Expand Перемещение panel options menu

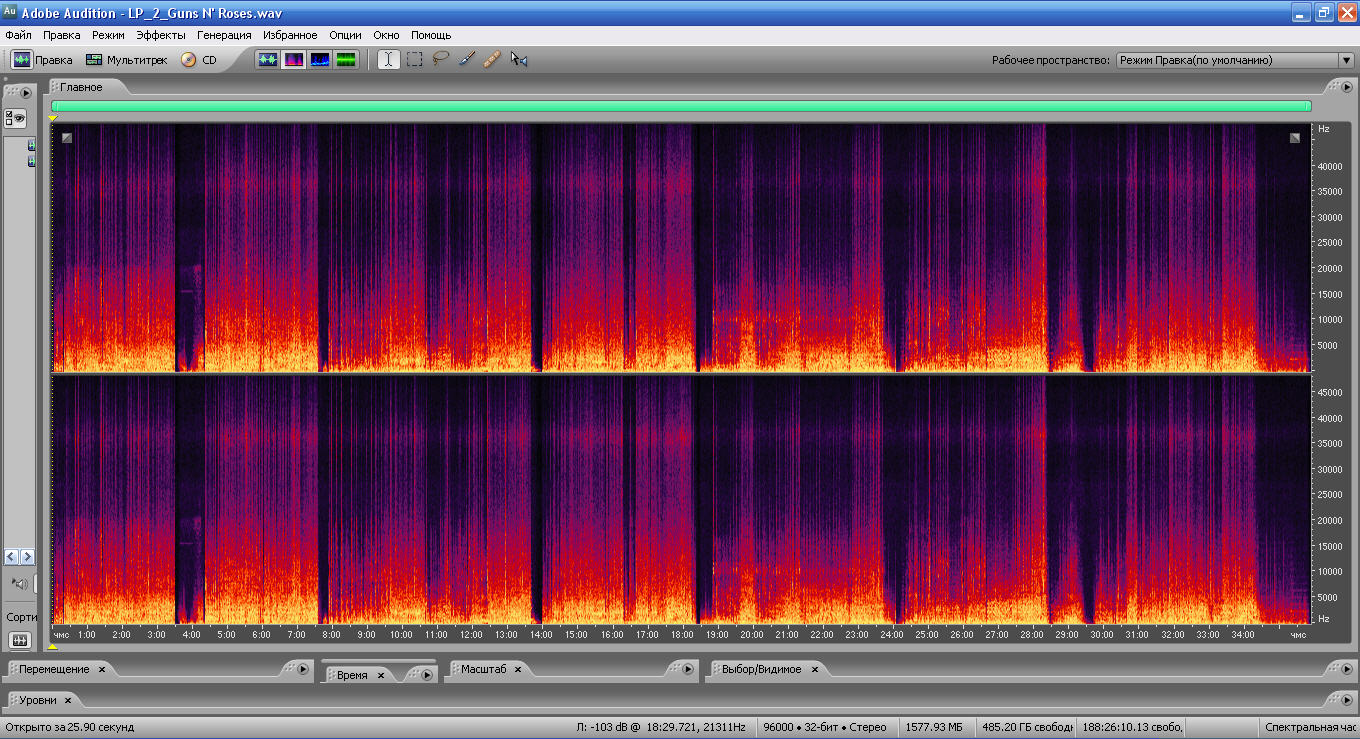(302, 669)
